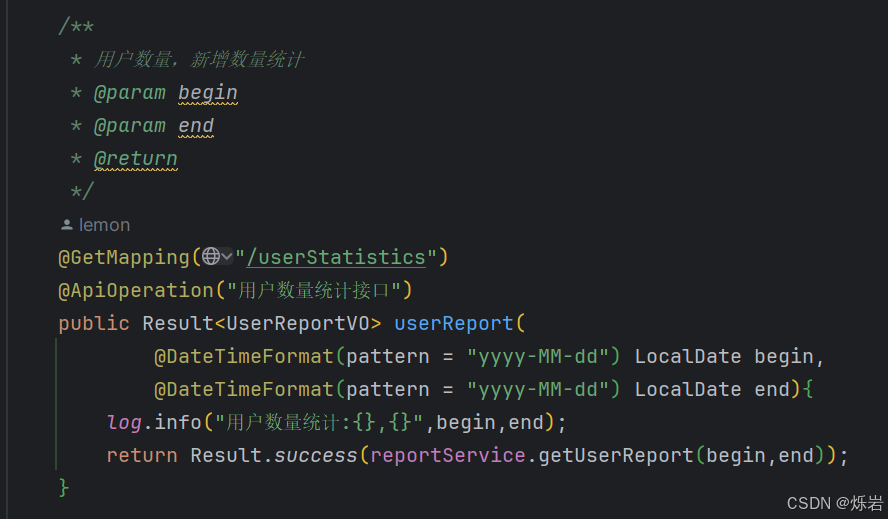Click the LocalDate type before begin parameter
This screenshot has height=519, width=888.
[x=688, y=356]
